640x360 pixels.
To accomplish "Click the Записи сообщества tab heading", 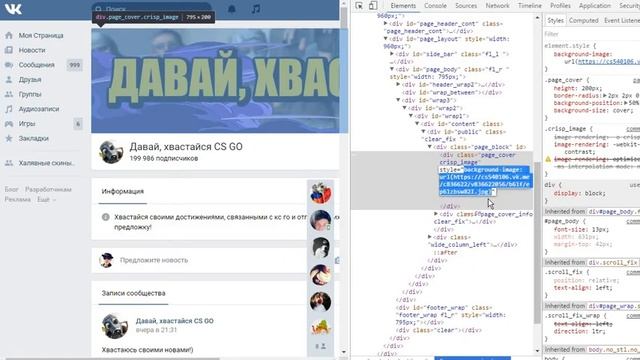I will click(x=133, y=293).
